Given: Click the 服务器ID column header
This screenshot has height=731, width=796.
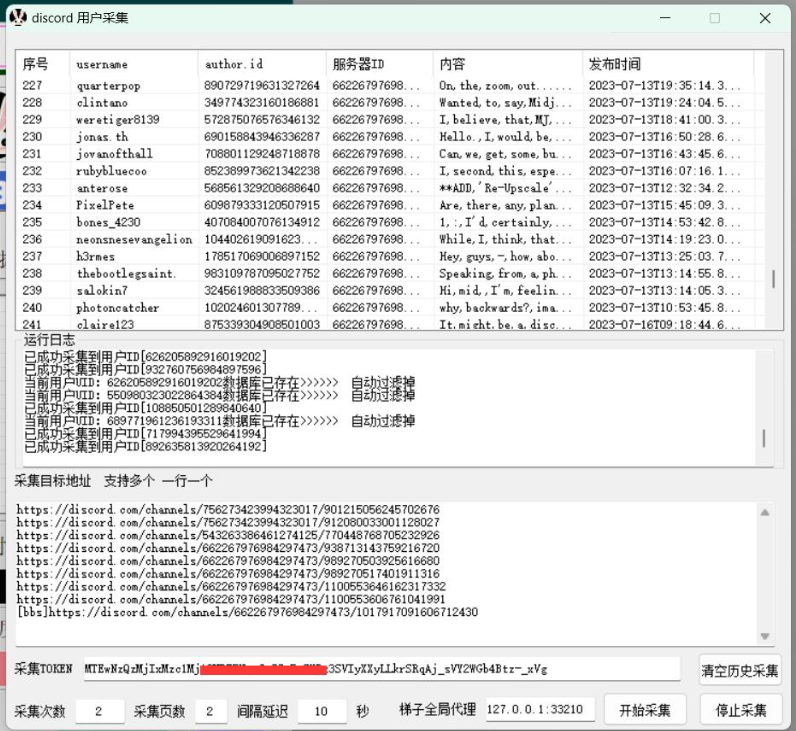Looking at the screenshot, I should point(380,64).
